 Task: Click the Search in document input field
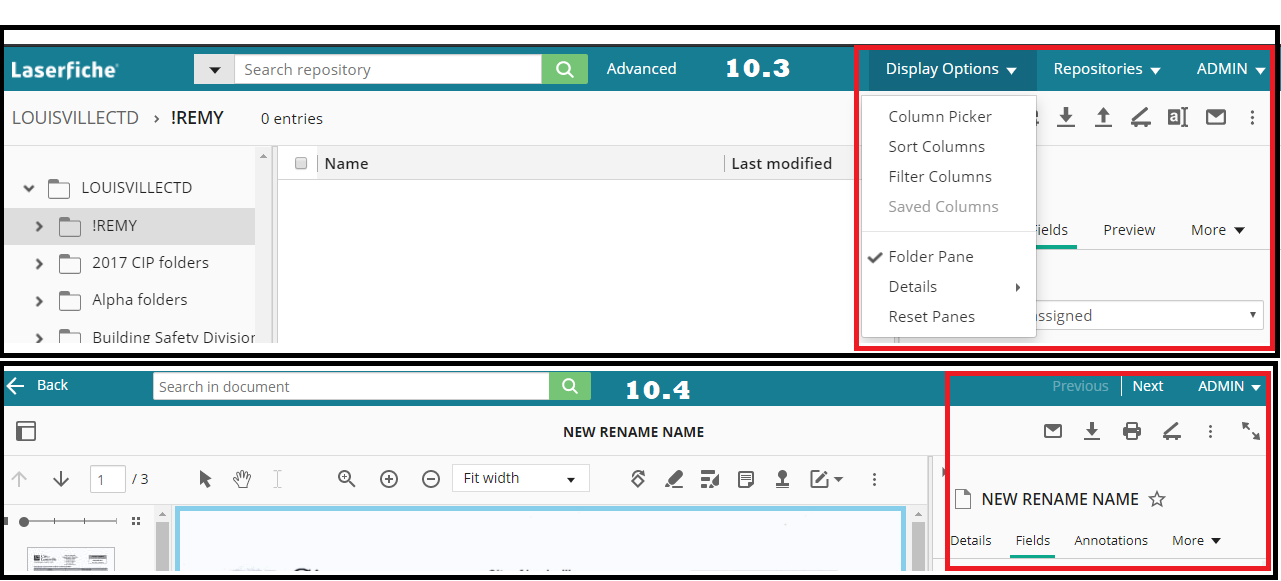coord(351,386)
